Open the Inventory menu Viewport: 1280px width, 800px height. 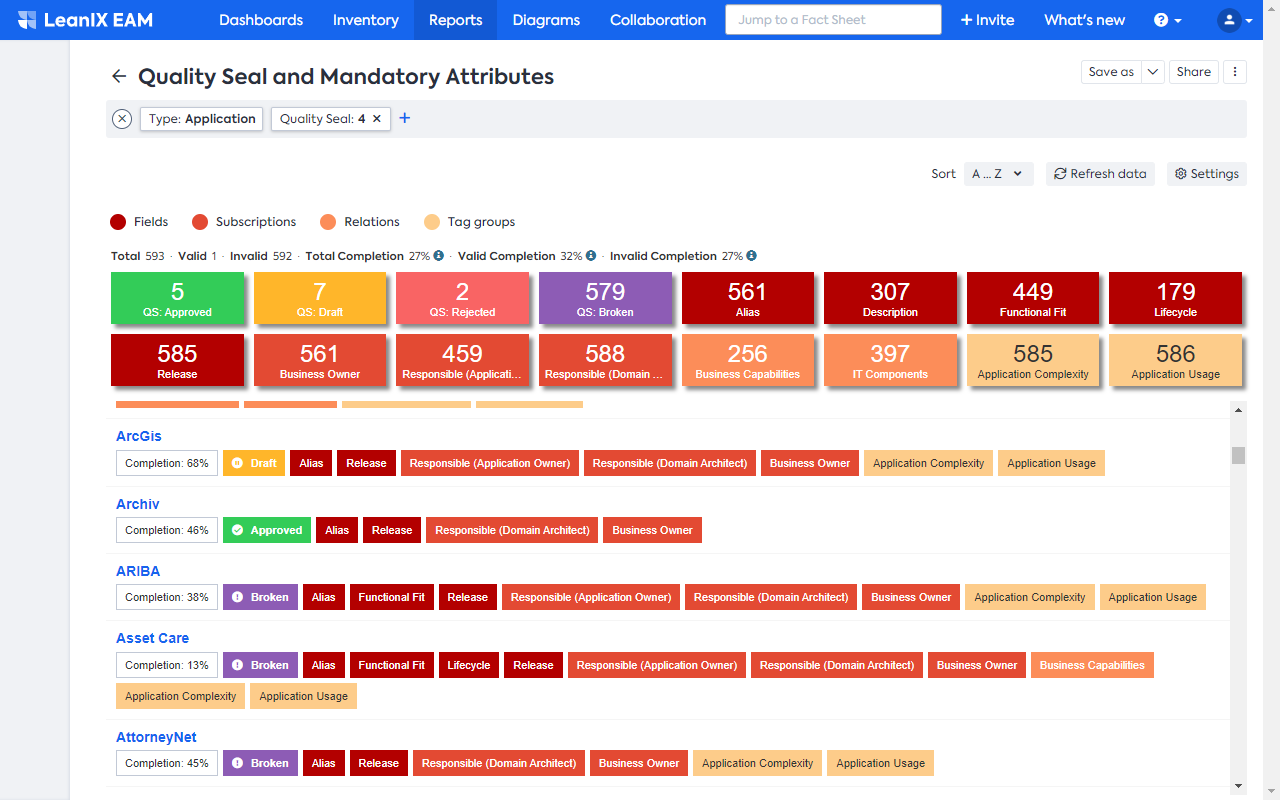click(x=366, y=20)
